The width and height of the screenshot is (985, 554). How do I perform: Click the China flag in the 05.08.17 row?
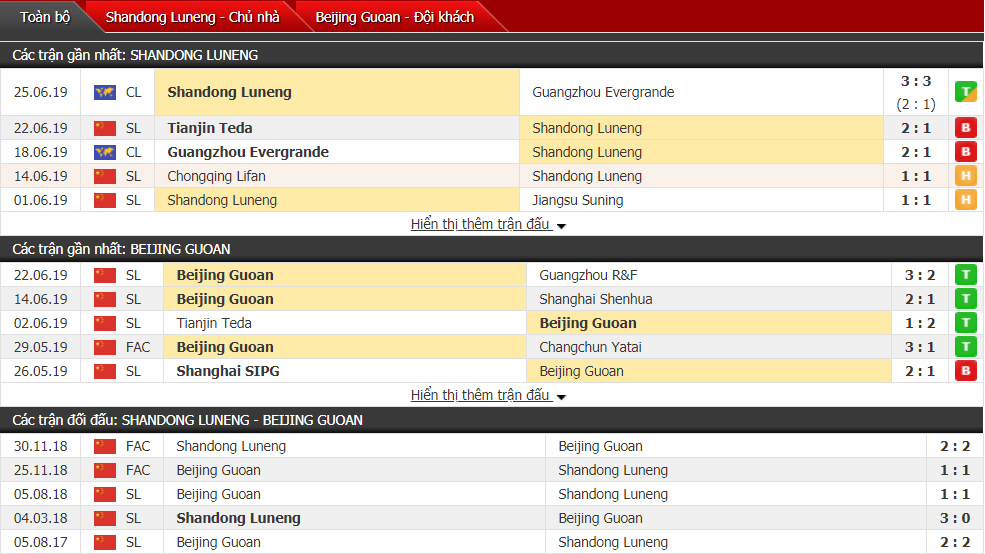click(105, 542)
